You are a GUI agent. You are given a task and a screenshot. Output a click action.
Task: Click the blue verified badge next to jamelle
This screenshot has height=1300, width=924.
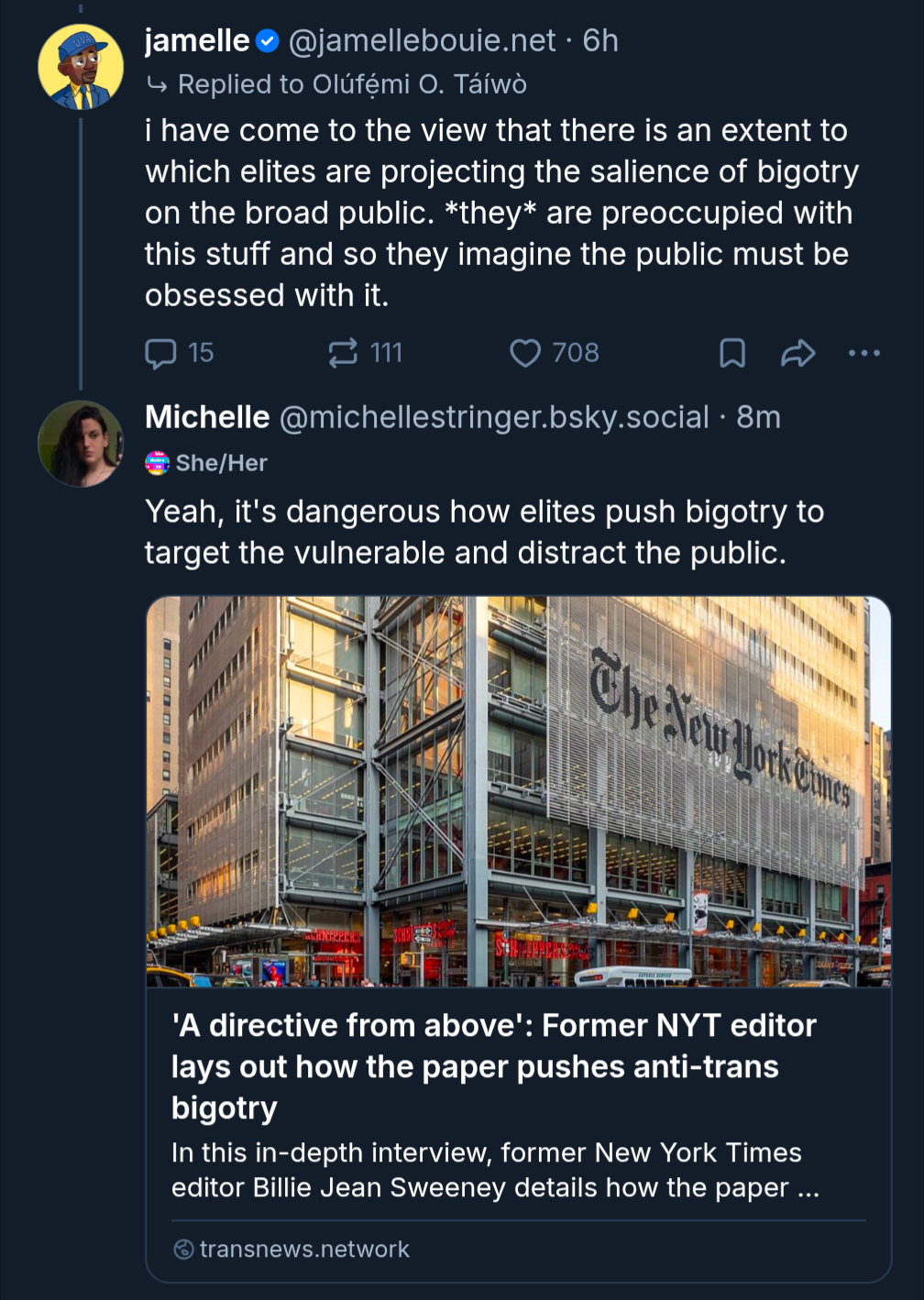tap(268, 41)
